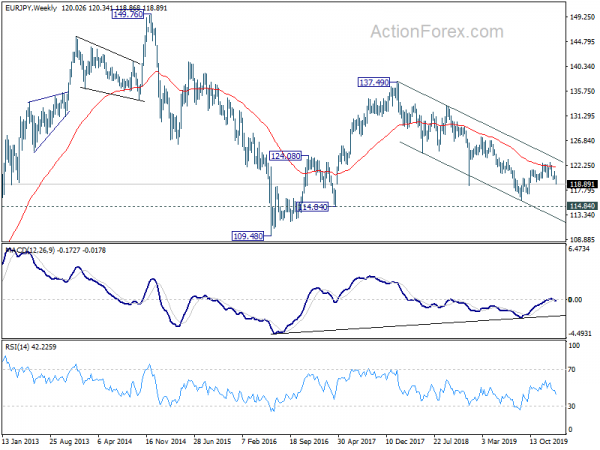Viewport: 600px width, 450px height.
Task: Click the 13 Jan 2013 date label
Action: 21,441
